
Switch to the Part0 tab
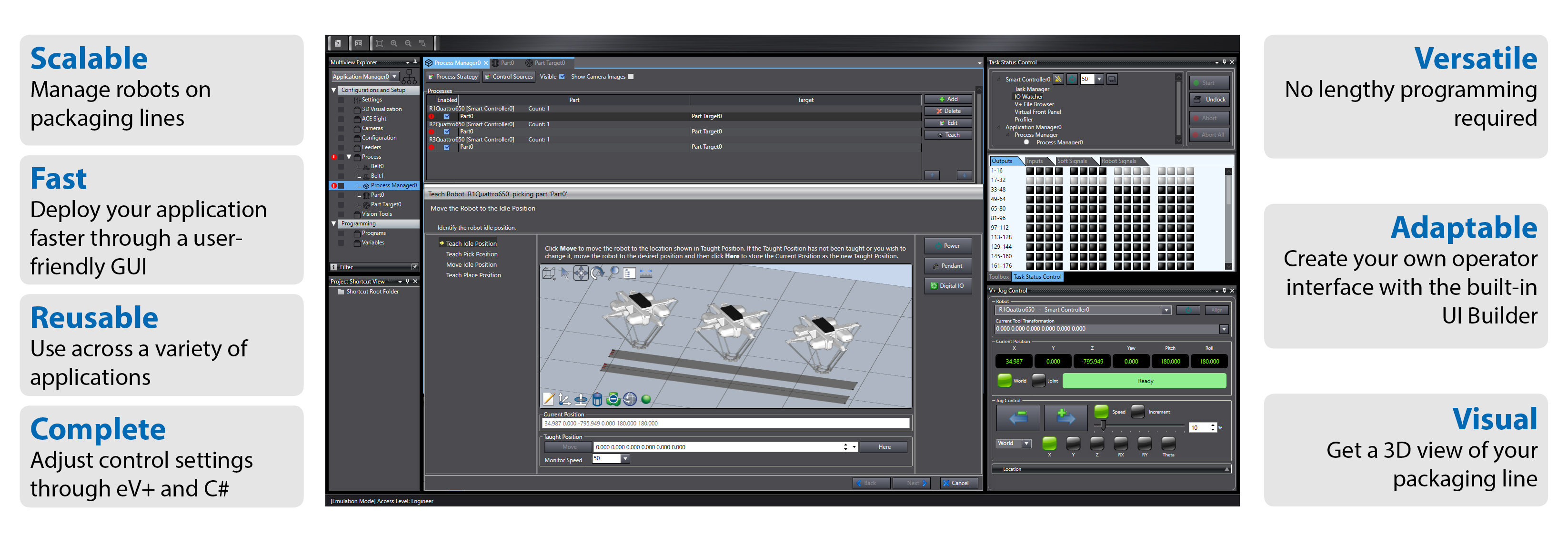click(504, 63)
